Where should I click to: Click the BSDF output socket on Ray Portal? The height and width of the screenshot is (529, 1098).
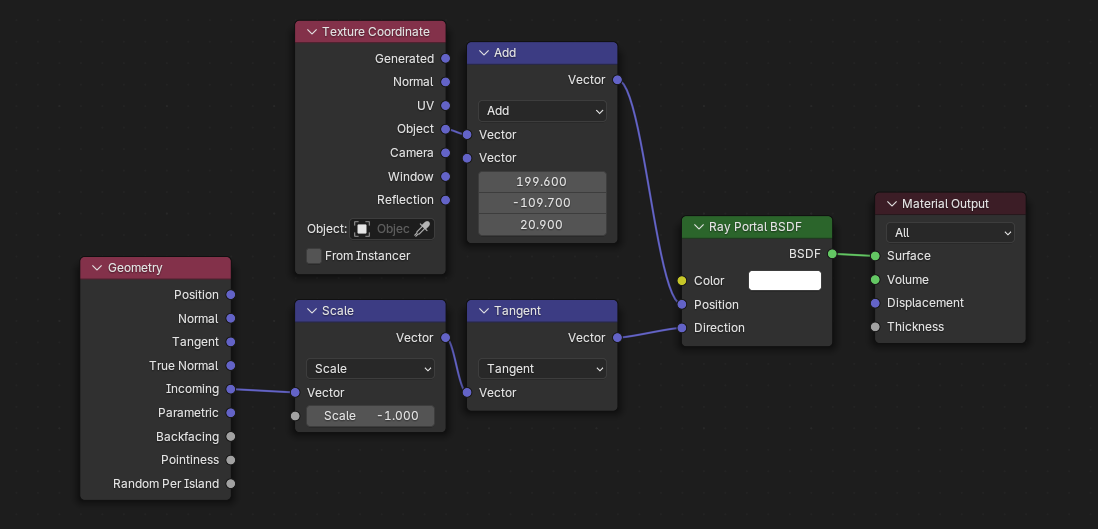pos(832,254)
